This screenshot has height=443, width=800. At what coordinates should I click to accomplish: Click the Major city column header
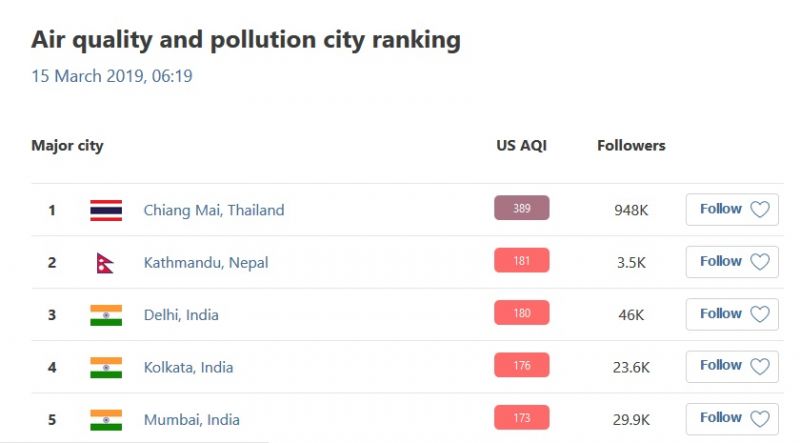tap(67, 146)
